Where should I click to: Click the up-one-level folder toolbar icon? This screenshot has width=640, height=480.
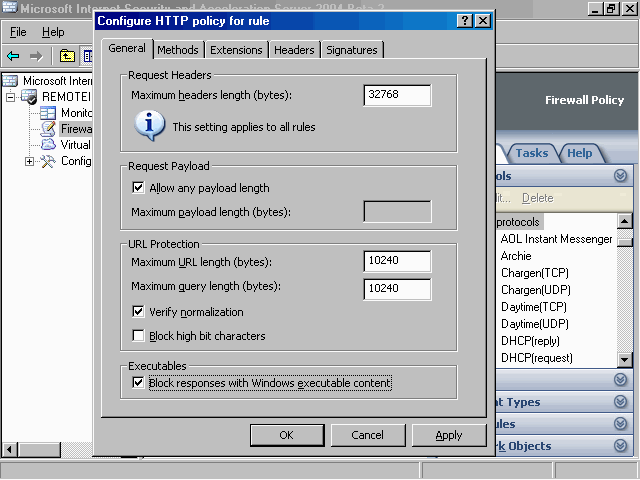[x=67, y=56]
